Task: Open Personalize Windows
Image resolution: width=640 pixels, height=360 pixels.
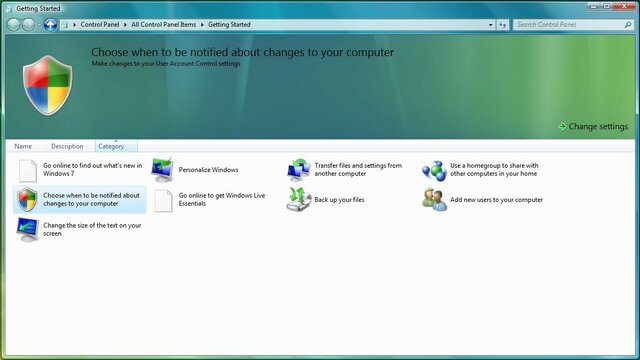Action: pyautogui.click(x=208, y=170)
